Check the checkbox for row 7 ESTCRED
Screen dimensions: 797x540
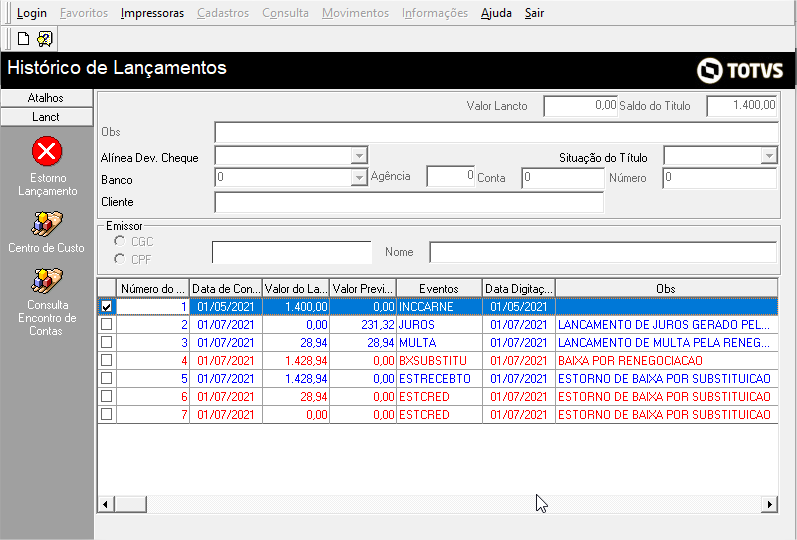tap(107, 414)
